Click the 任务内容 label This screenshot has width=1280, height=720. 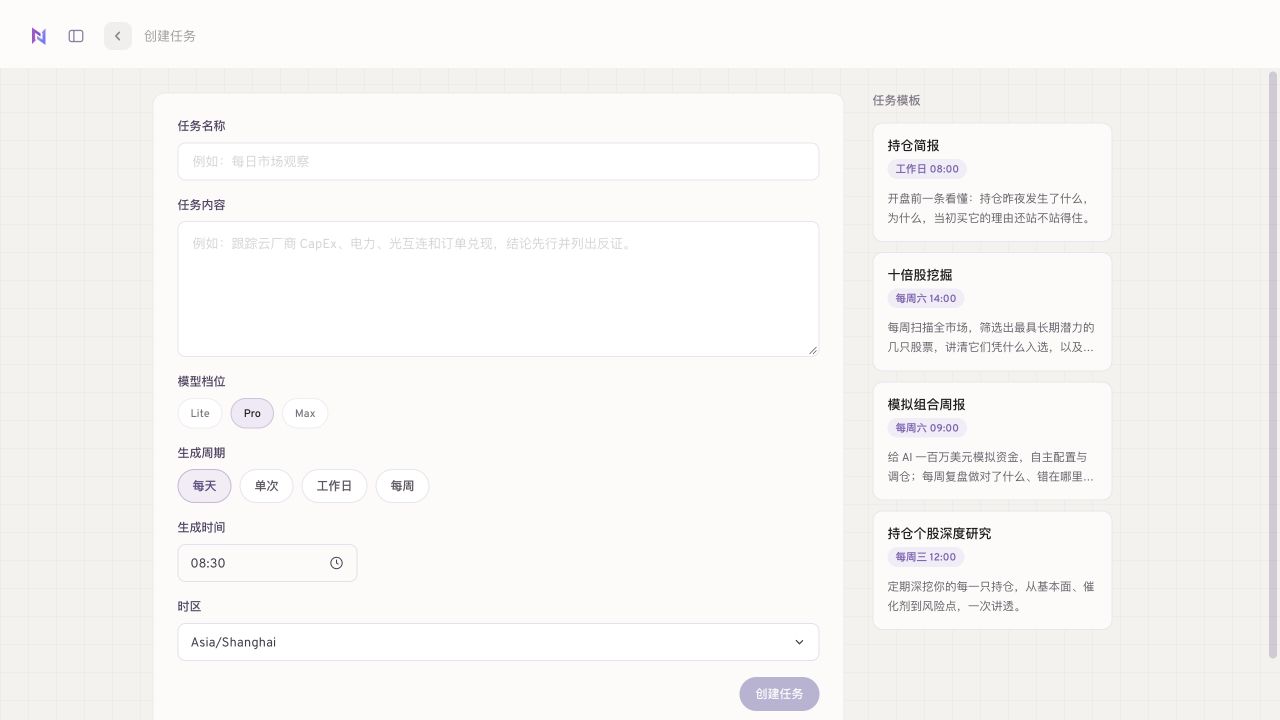201,205
